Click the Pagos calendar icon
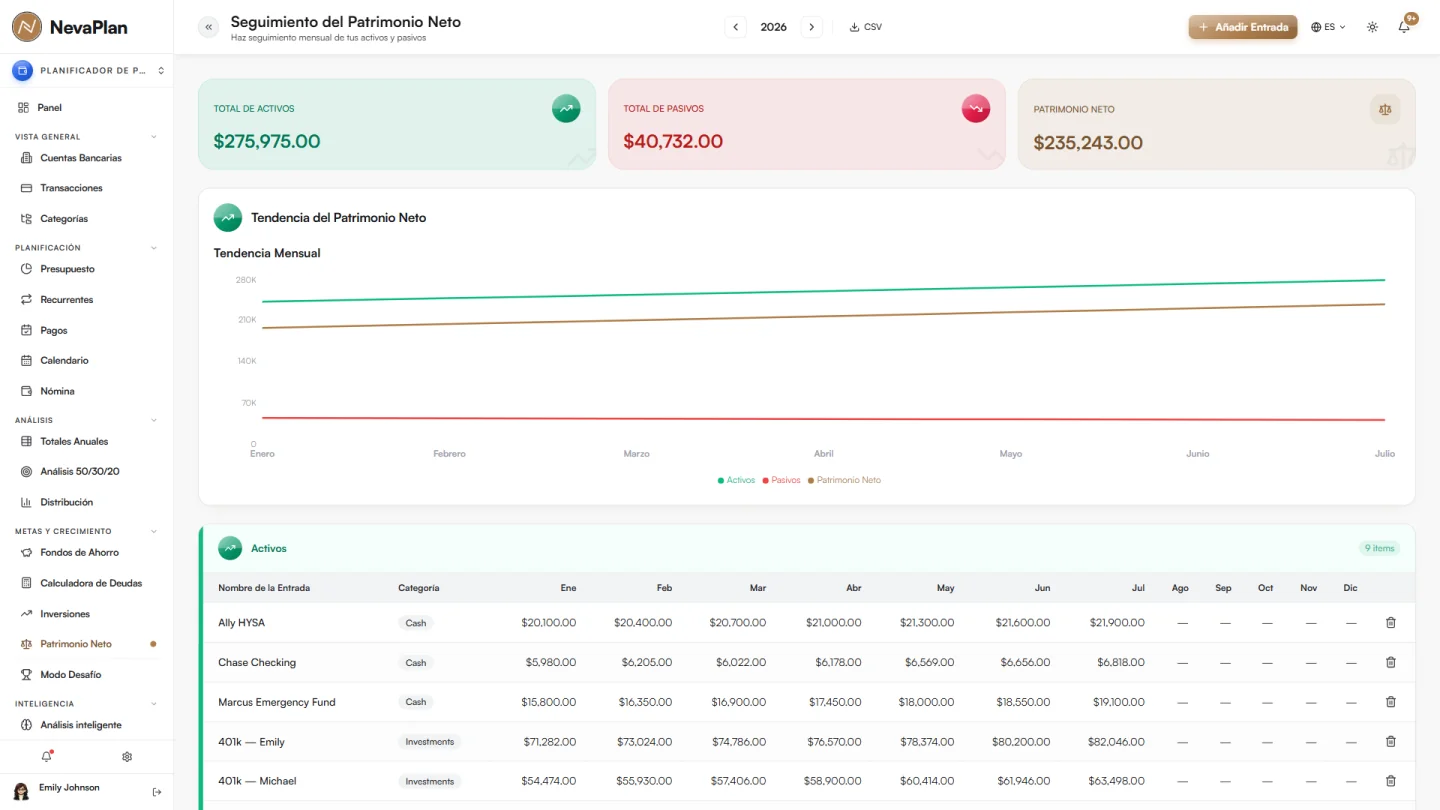The width and height of the screenshot is (1440, 810). point(27,330)
